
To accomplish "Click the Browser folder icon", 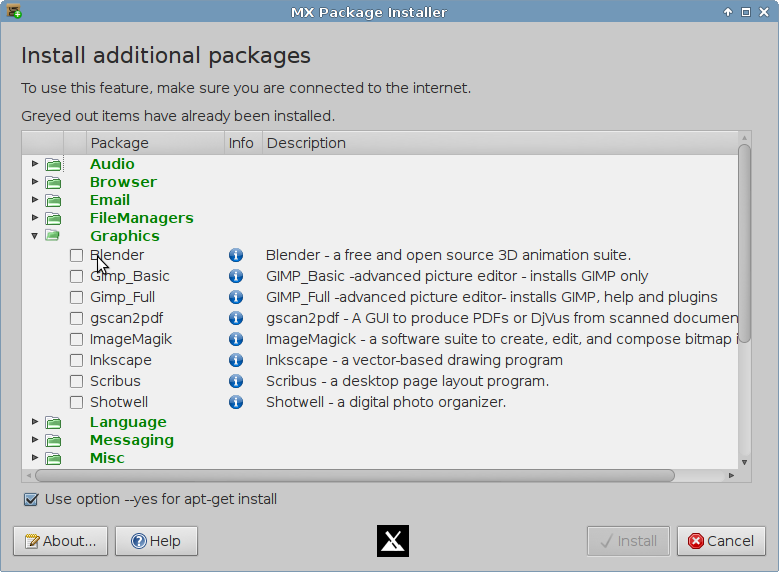I will coord(53,182).
